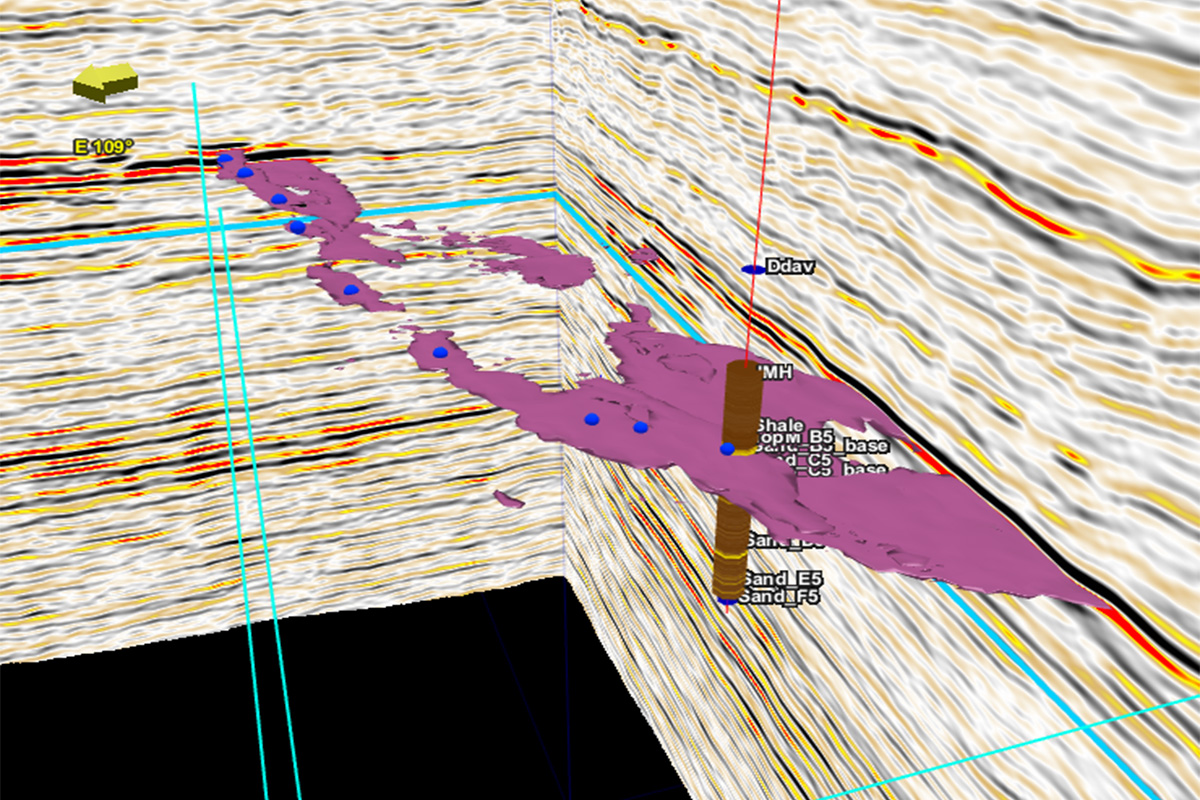Click the small isolated pink geobody fragment

pos(508,498)
